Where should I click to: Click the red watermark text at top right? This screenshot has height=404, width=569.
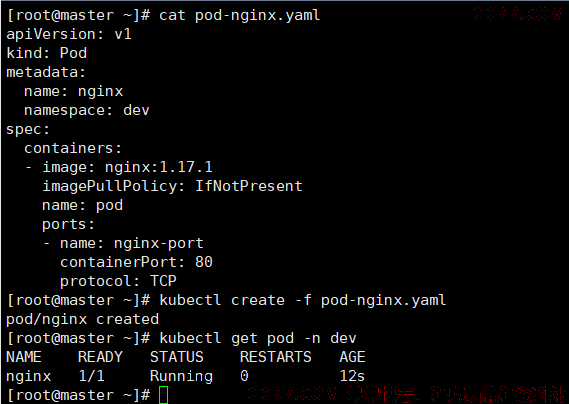(x=517, y=14)
